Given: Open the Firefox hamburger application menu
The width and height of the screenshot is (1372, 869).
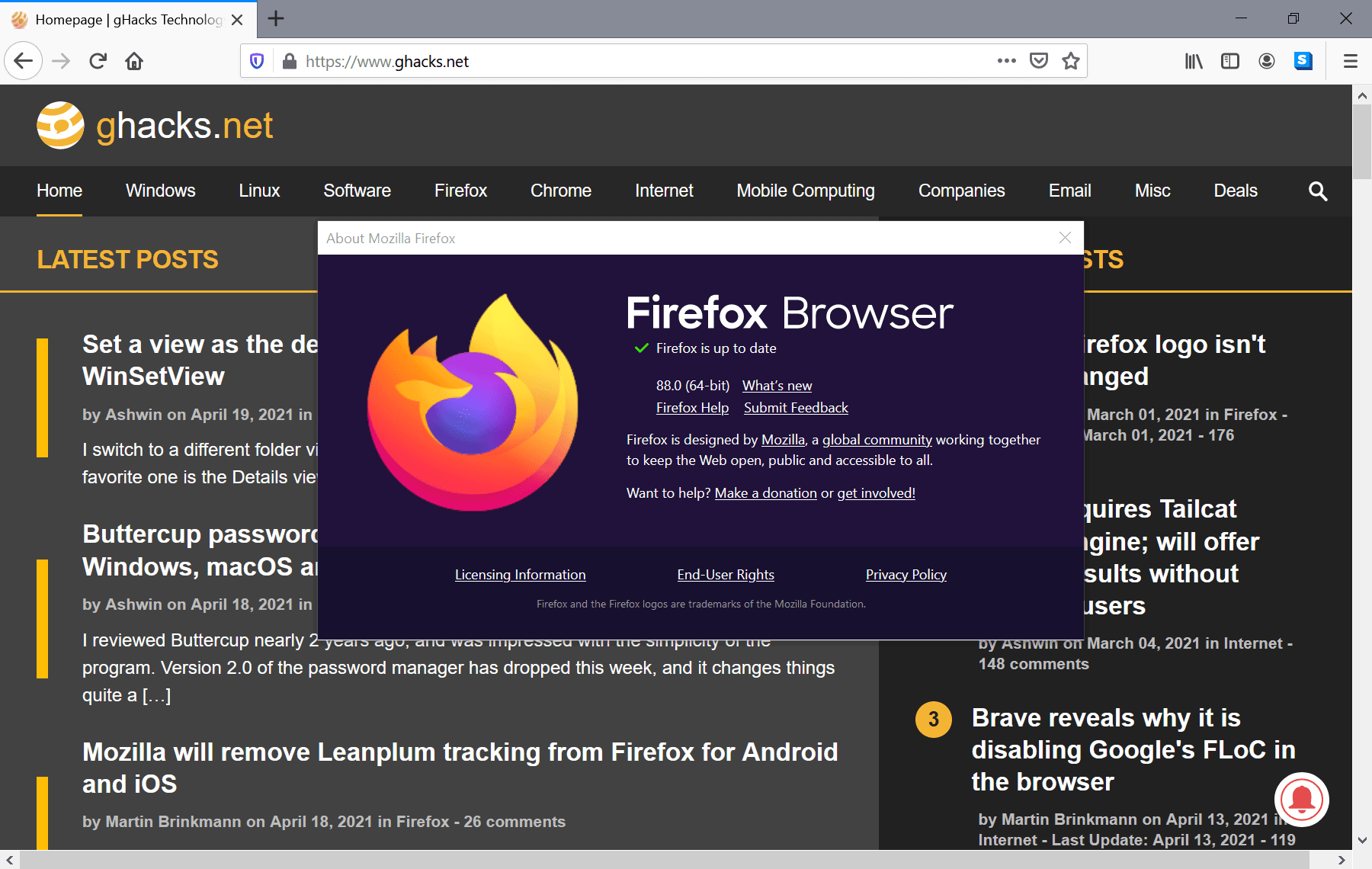Looking at the screenshot, I should [x=1351, y=61].
